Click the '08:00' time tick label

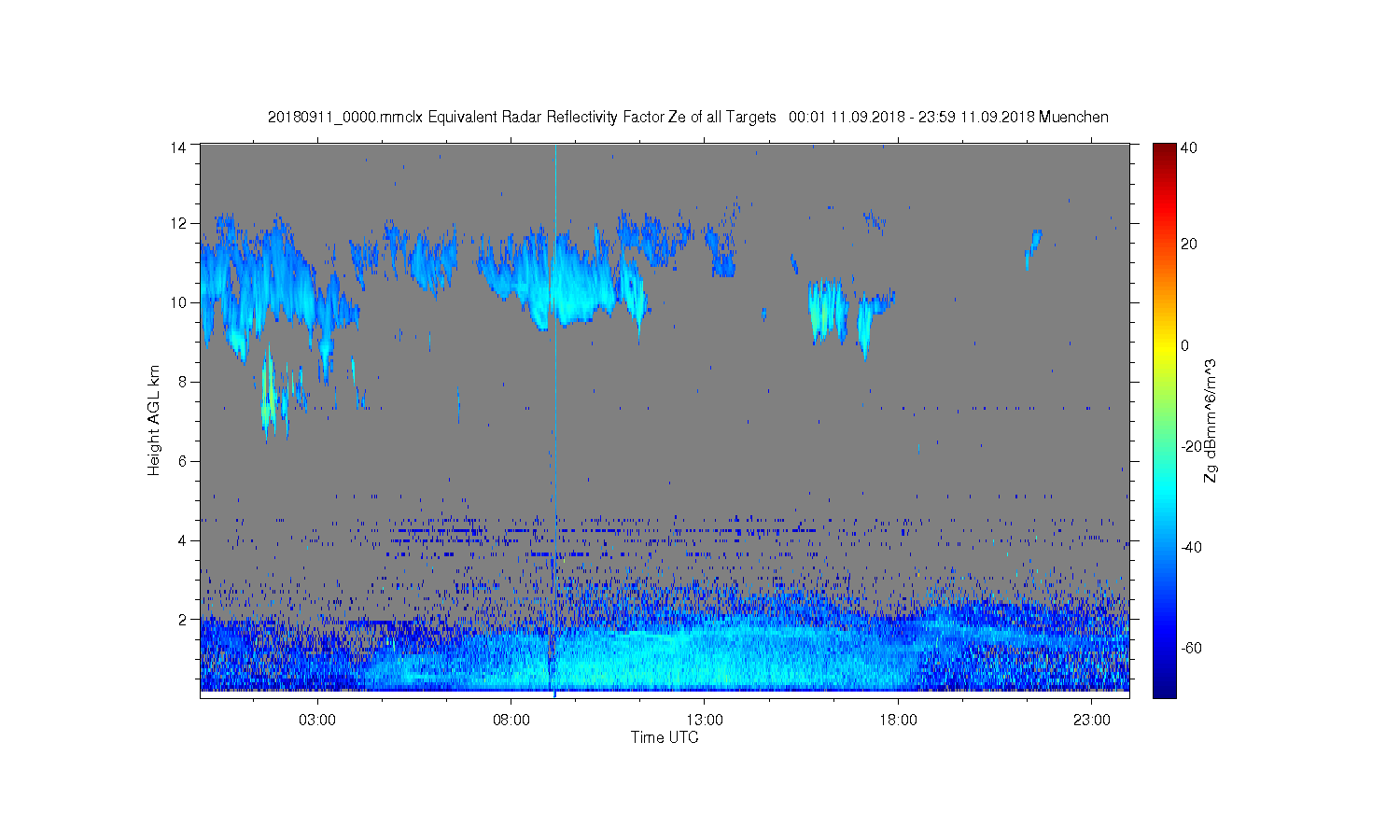click(511, 721)
